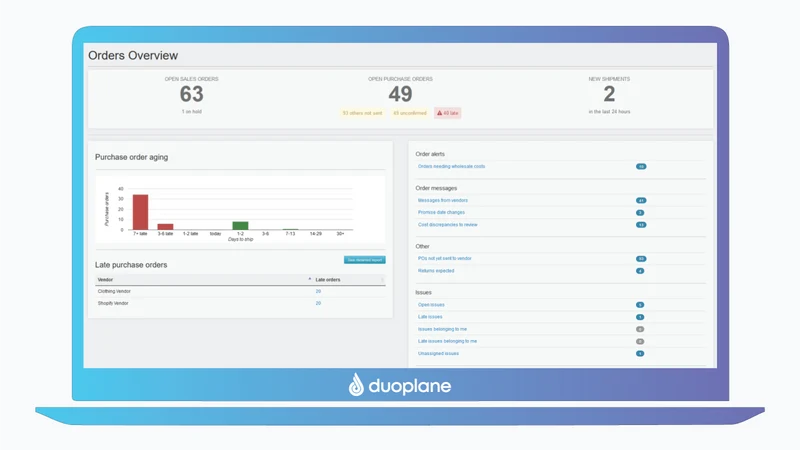Click count badge for Messages from vendors
800x450 pixels.
(x=641, y=201)
